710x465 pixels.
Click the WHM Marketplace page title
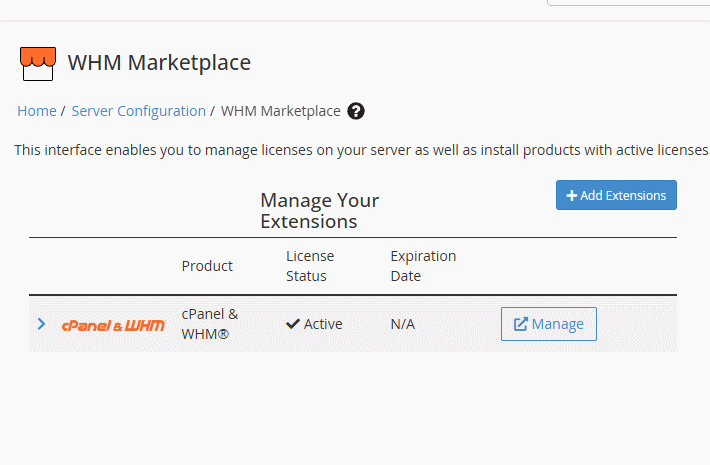(159, 62)
